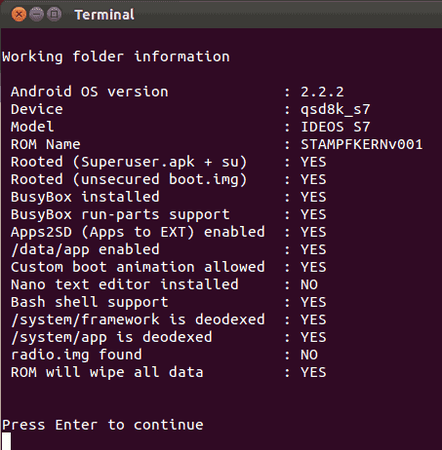Image resolution: width=442 pixels, height=450 pixels.
Task: Select the 'Working folder information' heading
Action: [116, 57]
